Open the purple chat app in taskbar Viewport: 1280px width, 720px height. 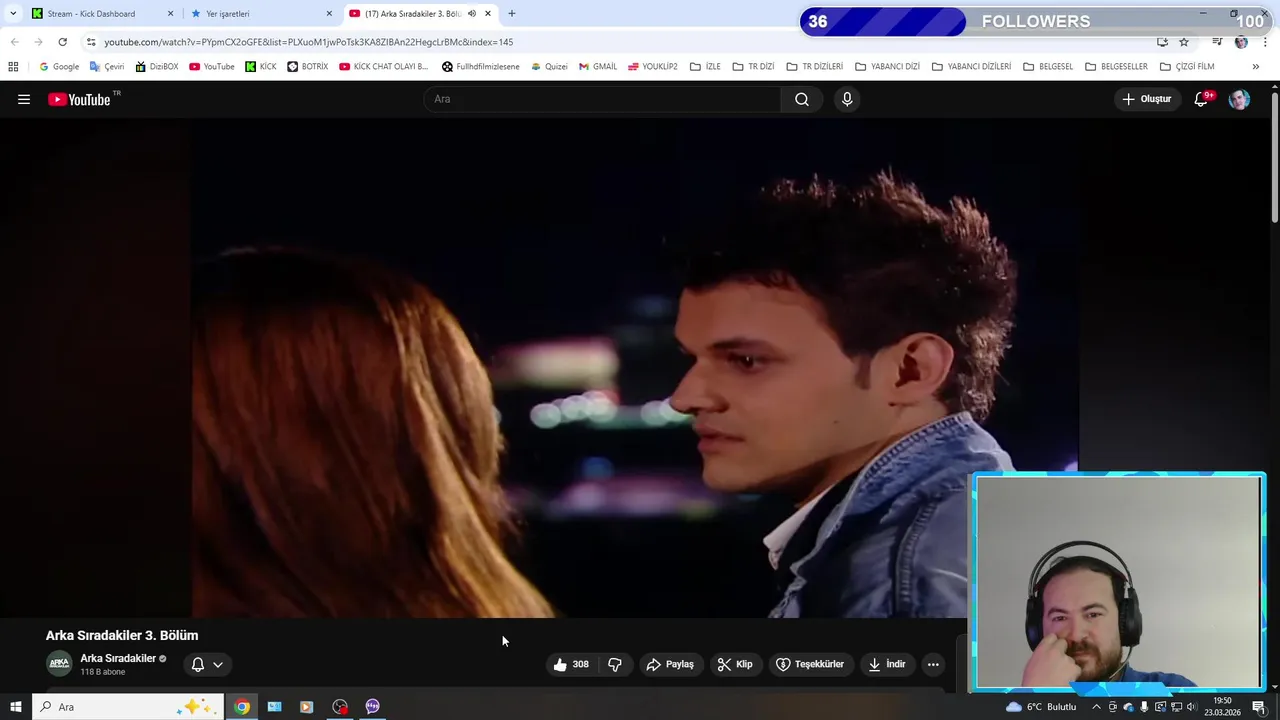372,707
